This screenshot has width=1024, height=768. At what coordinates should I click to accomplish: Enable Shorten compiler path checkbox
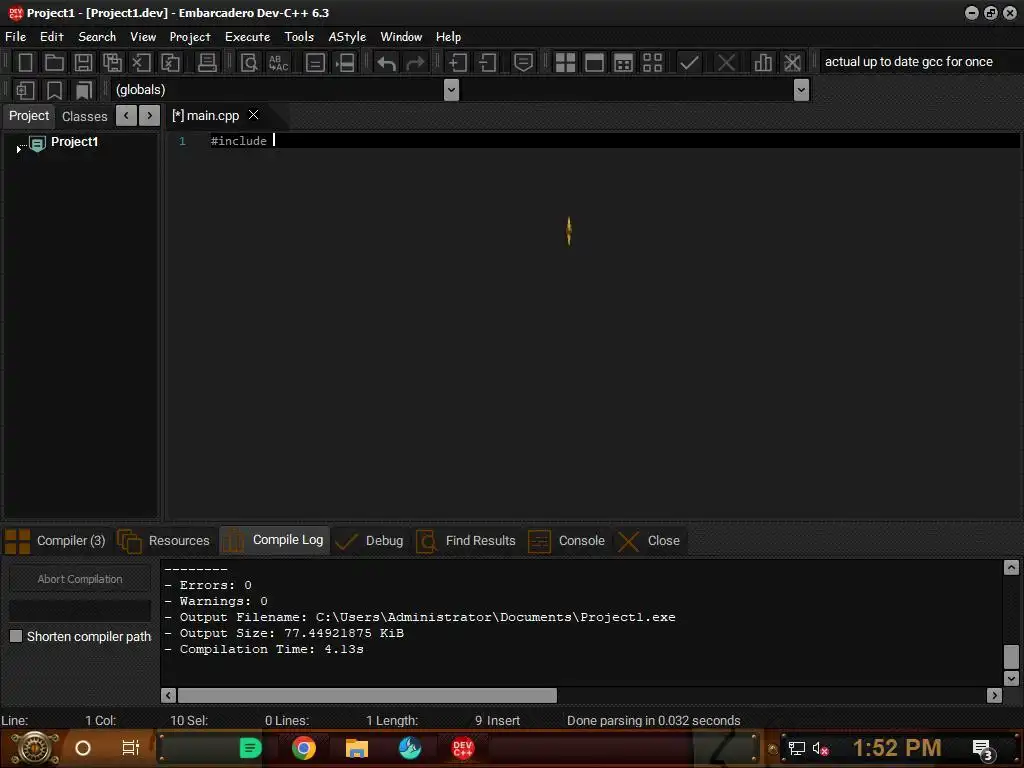16,636
